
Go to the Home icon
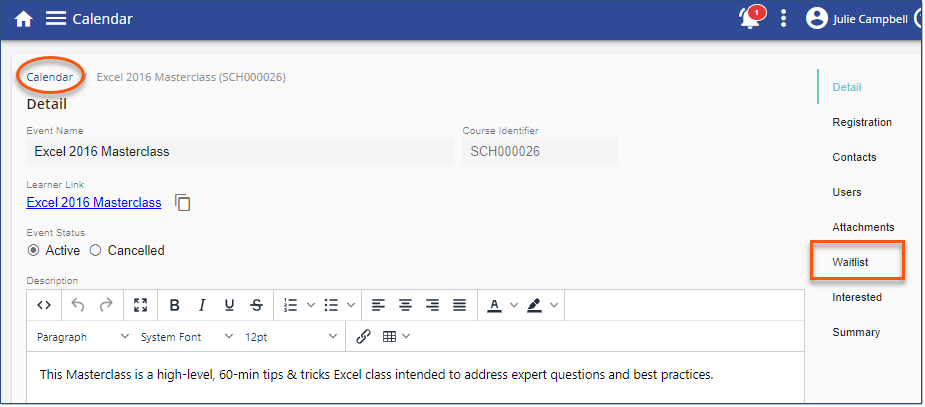[x=23, y=19]
